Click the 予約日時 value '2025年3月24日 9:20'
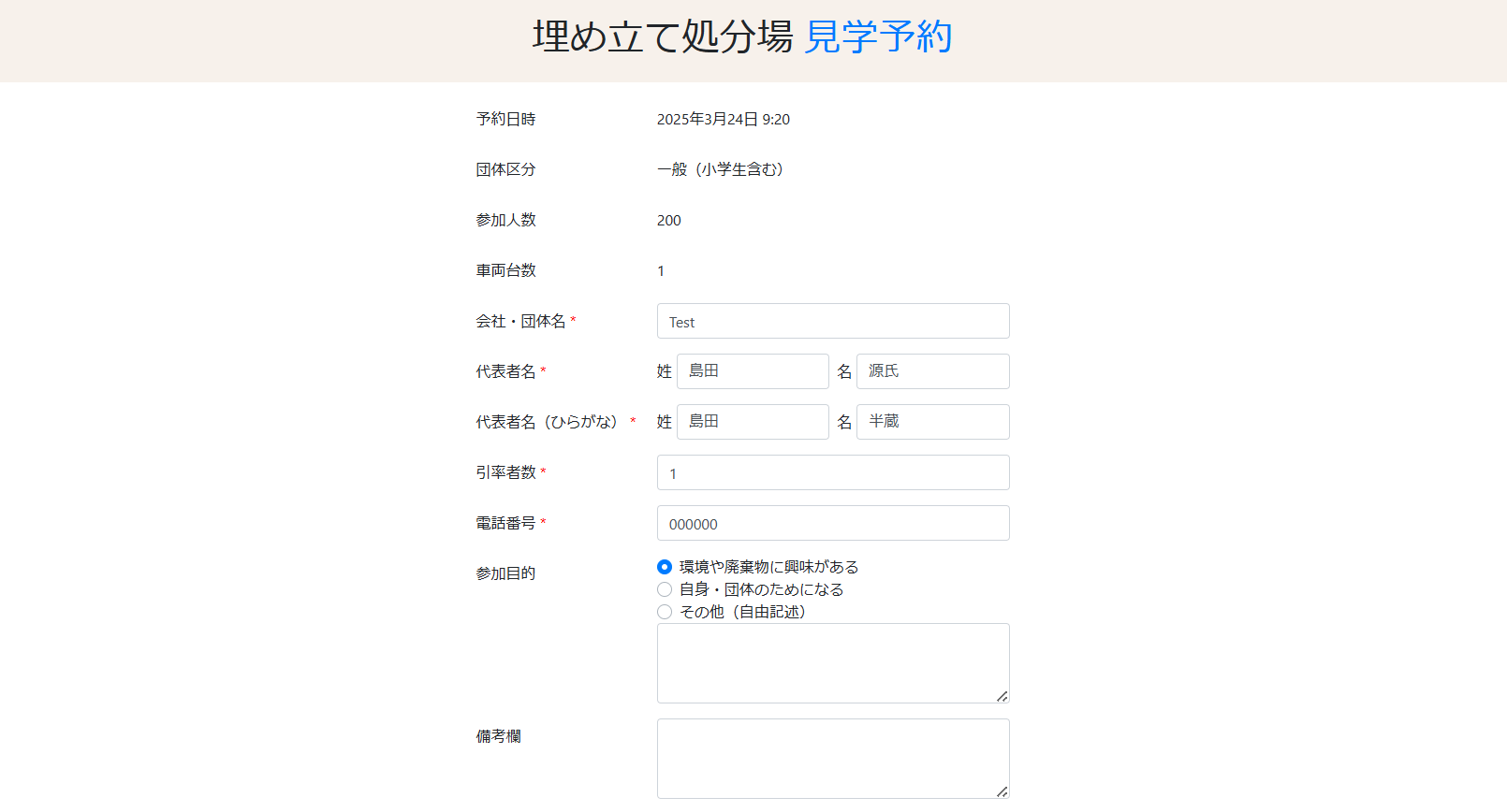 pos(723,120)
